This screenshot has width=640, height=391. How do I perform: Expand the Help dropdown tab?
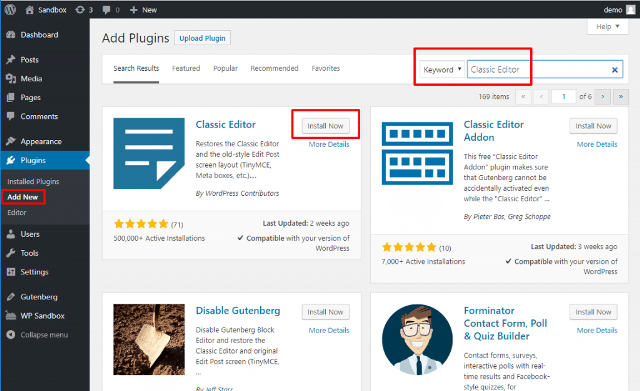[608, 27]
